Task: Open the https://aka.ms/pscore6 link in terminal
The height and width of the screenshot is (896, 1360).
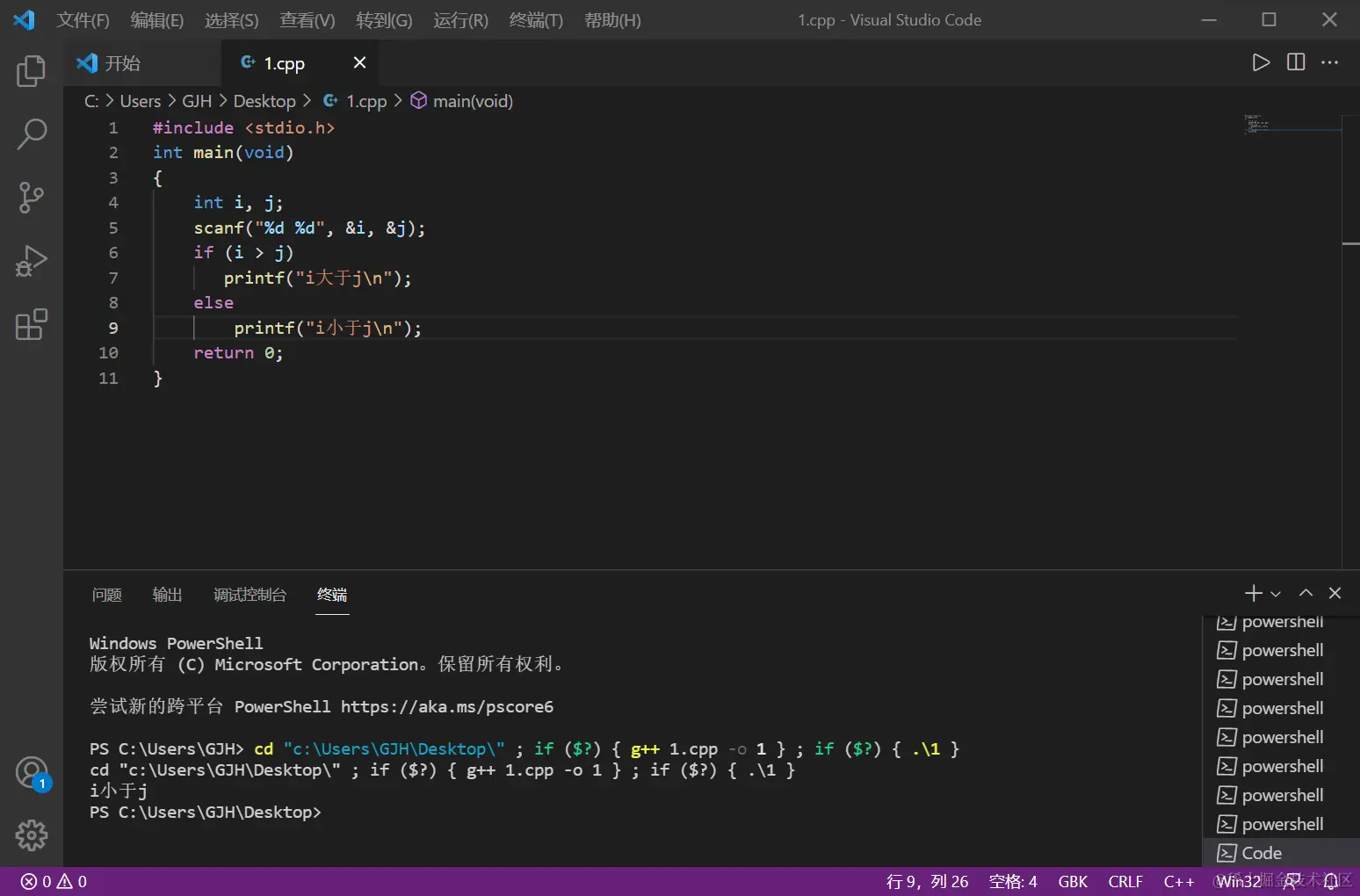Action: point(447,706)
